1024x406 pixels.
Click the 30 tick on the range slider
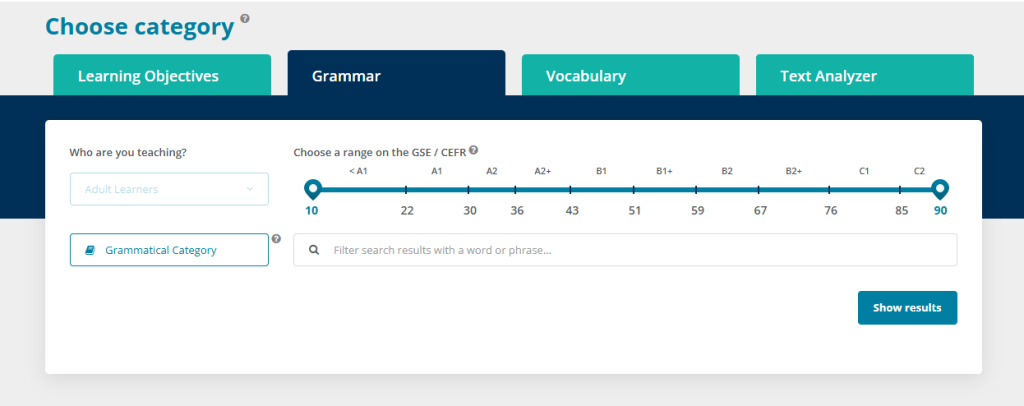[470, 190]
